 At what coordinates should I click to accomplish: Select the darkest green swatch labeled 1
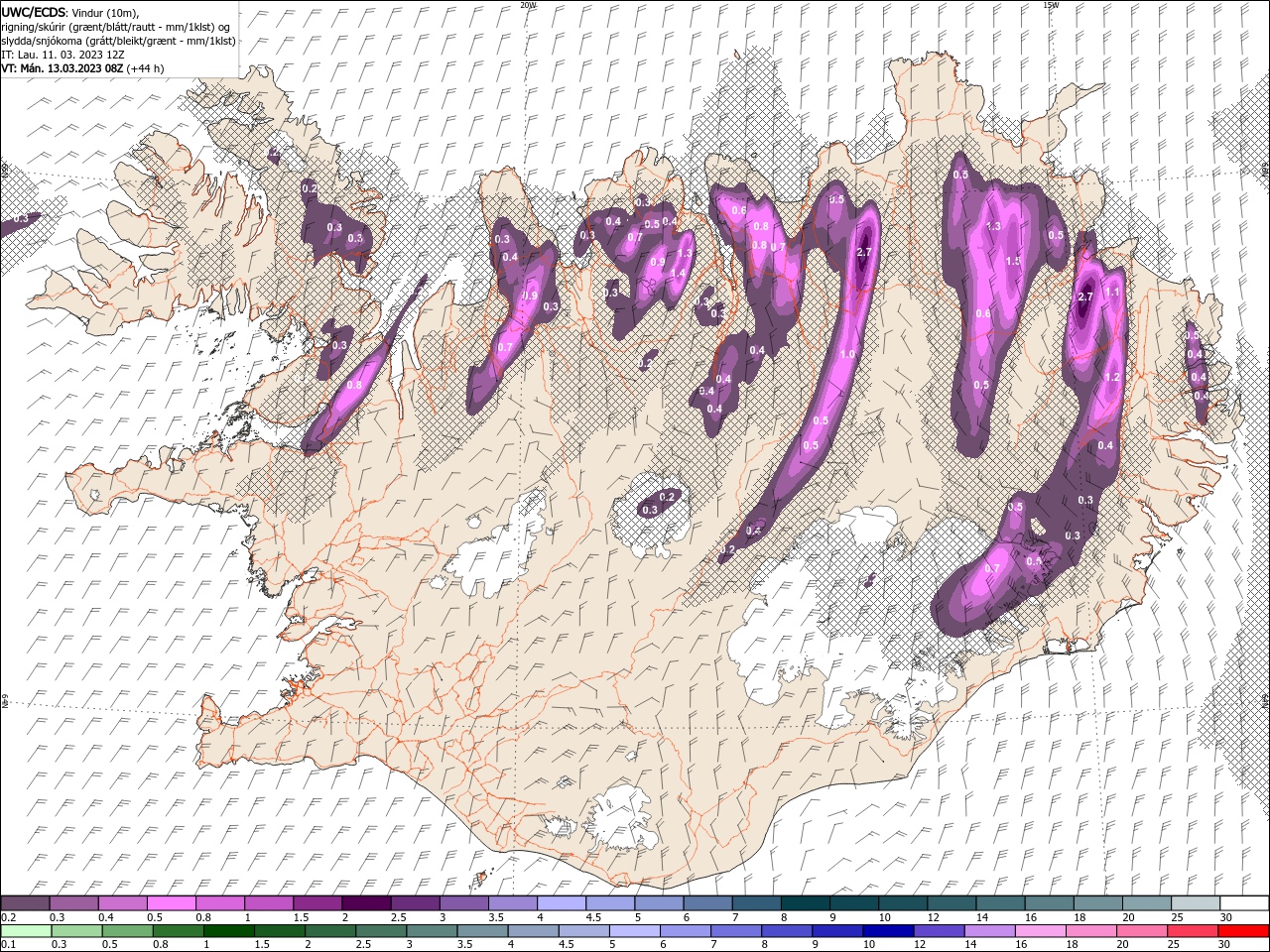click(228, 931)
